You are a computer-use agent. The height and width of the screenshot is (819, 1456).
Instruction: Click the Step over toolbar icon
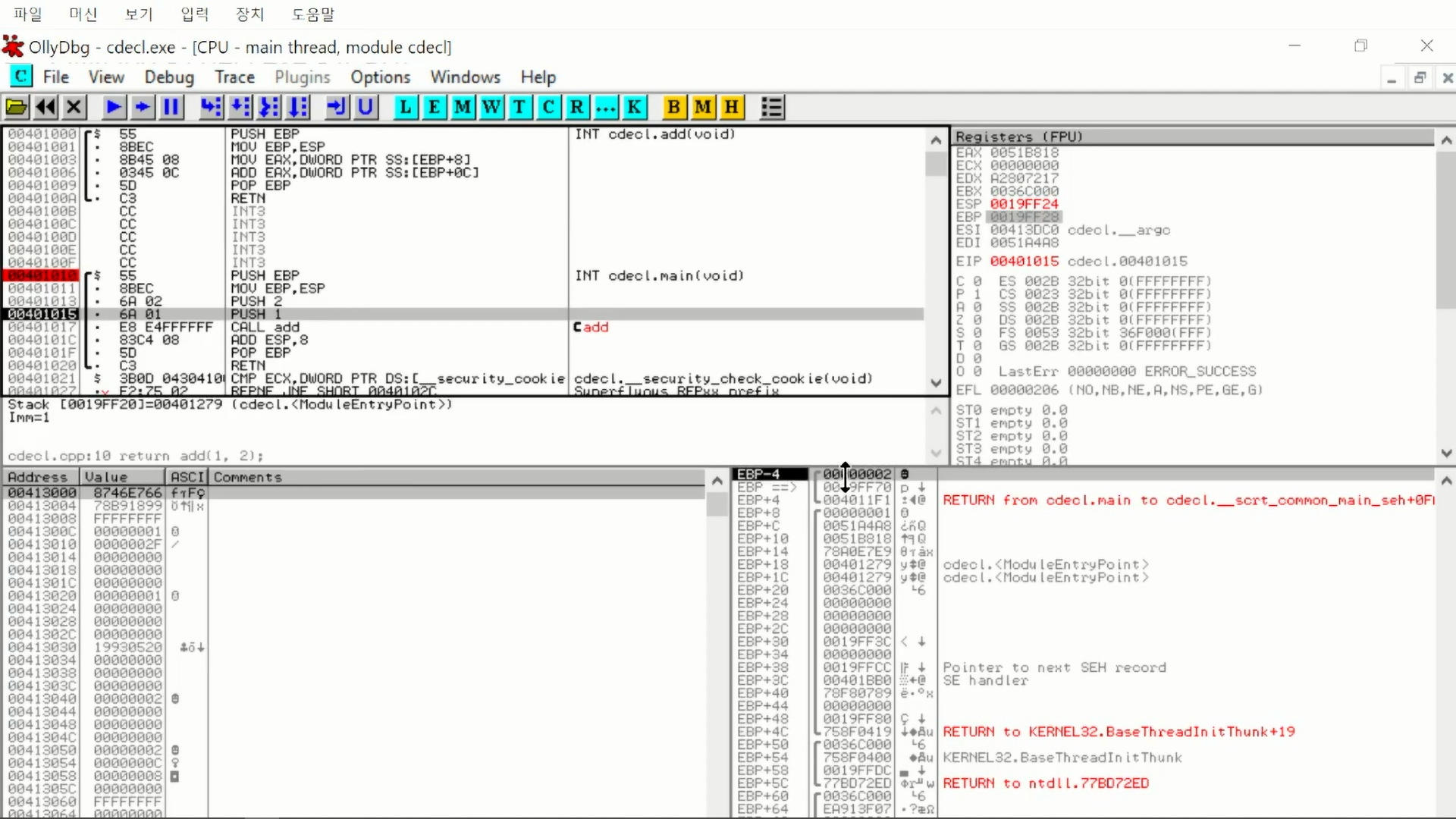point(240,107)
